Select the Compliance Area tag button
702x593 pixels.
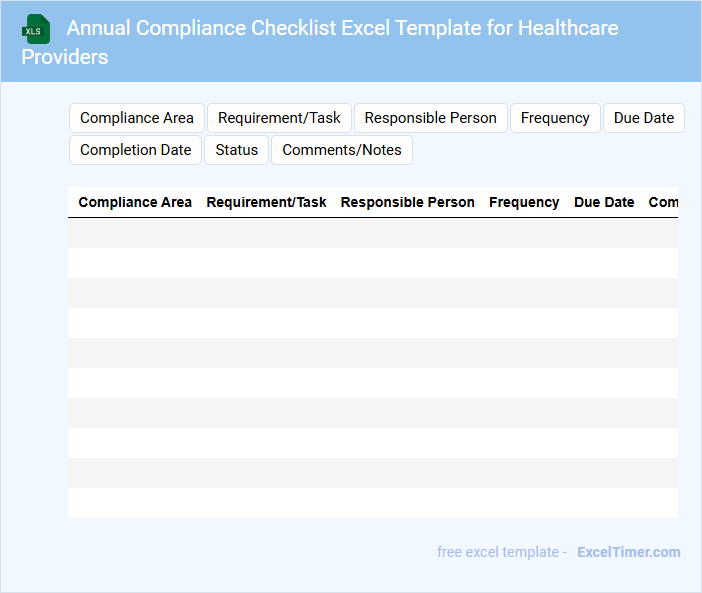137,118
